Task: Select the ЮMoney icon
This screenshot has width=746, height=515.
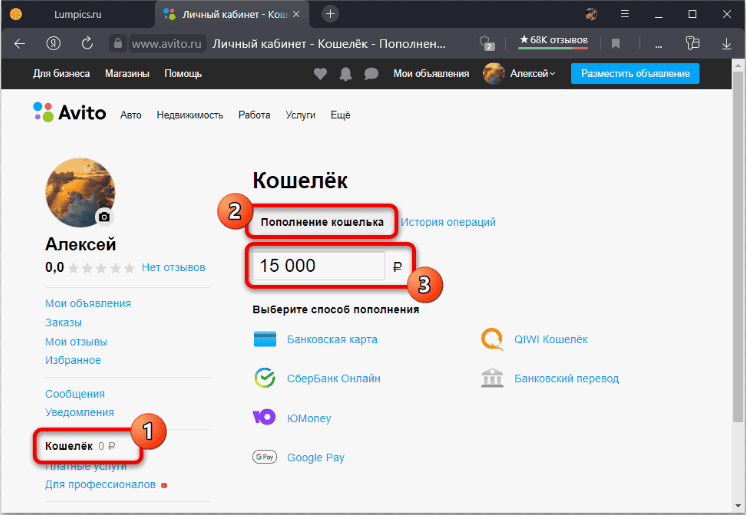Action: [x=264, y=417]
